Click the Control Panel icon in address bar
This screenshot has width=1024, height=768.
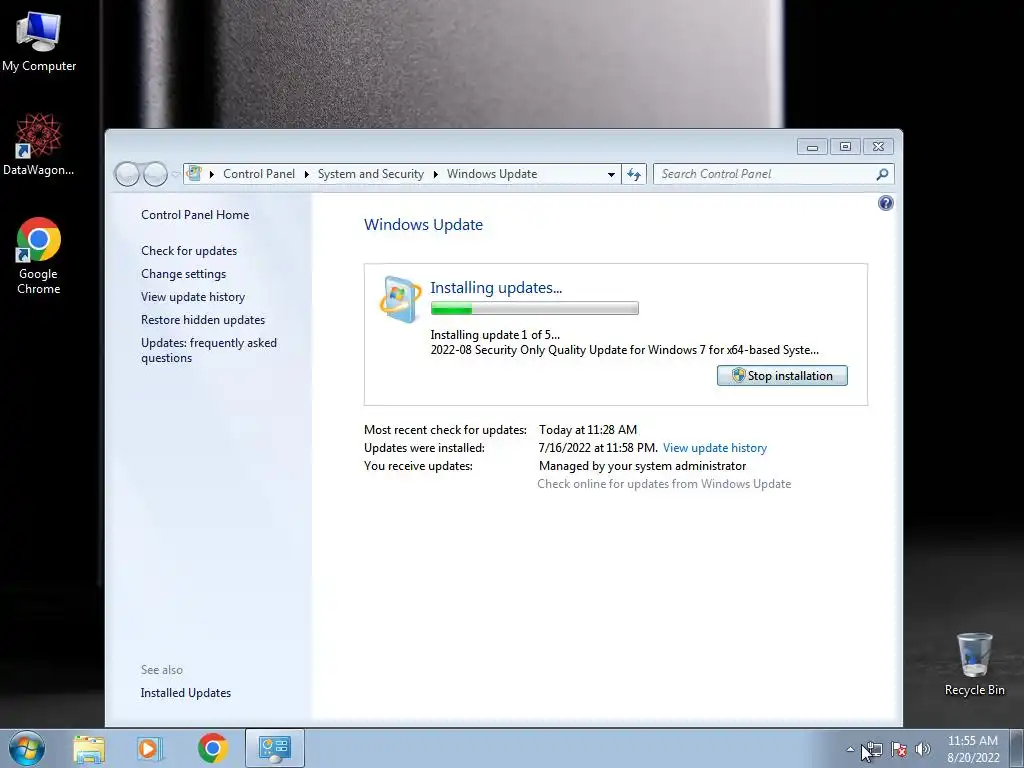[194, 173]
